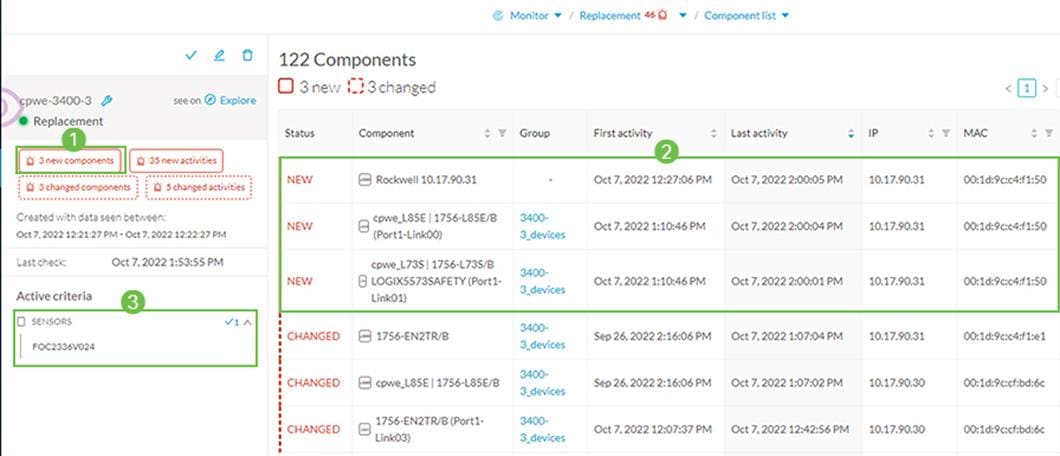Click Sep 26, 2022 2:16:06 PM in 1756-EN2TR/B row

(x=652, y=336)
